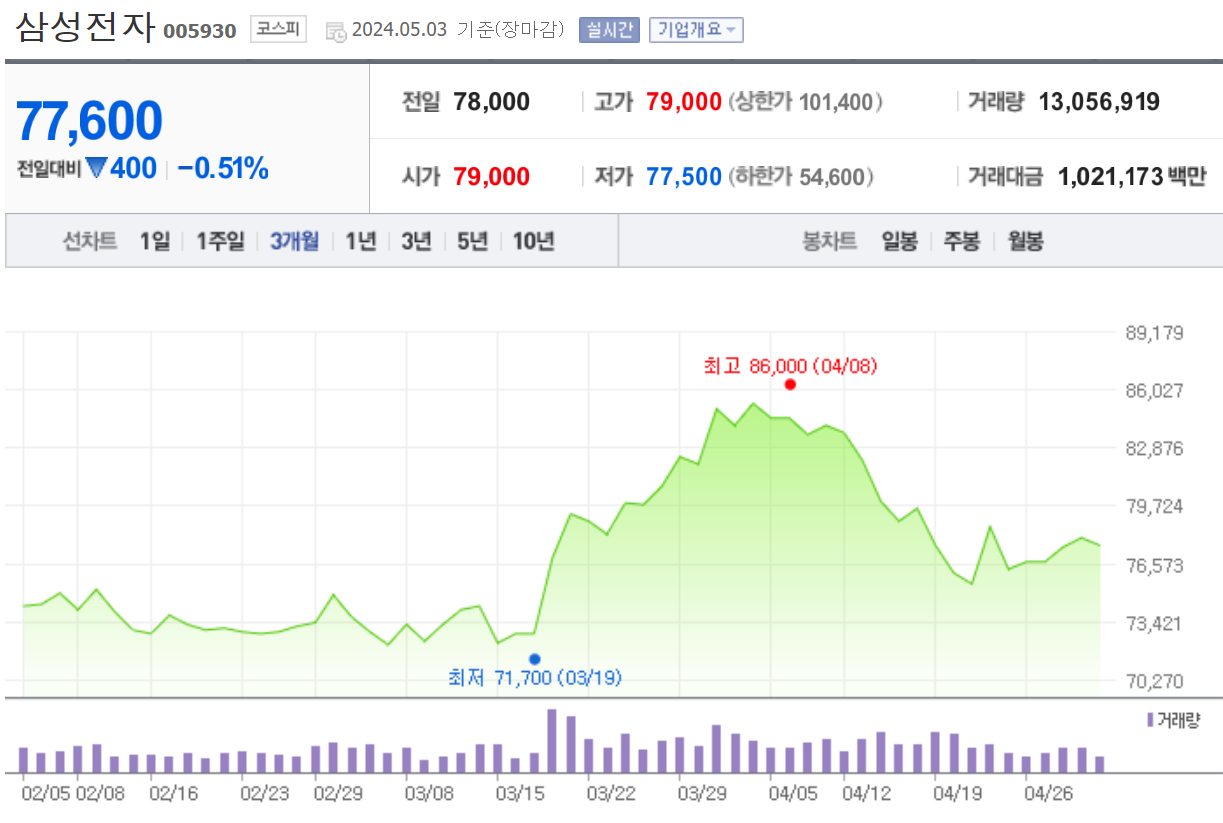Click the 79,724 y-axis label

(1155, 506)
